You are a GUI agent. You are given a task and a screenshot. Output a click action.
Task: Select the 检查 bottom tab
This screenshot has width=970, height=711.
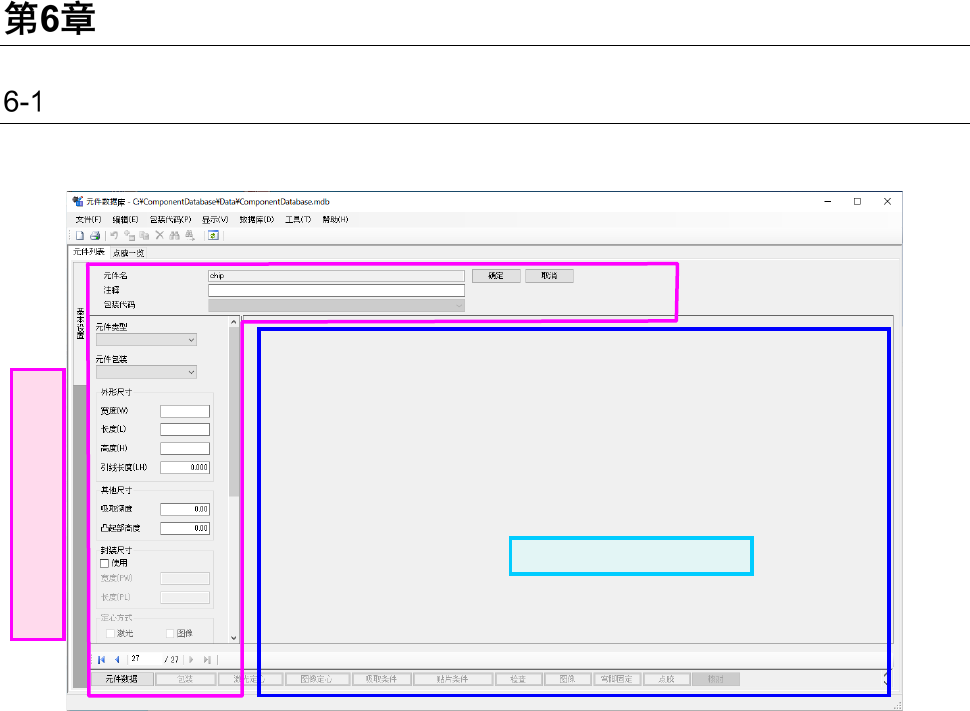pyautogui.click(x=518, y=679)
